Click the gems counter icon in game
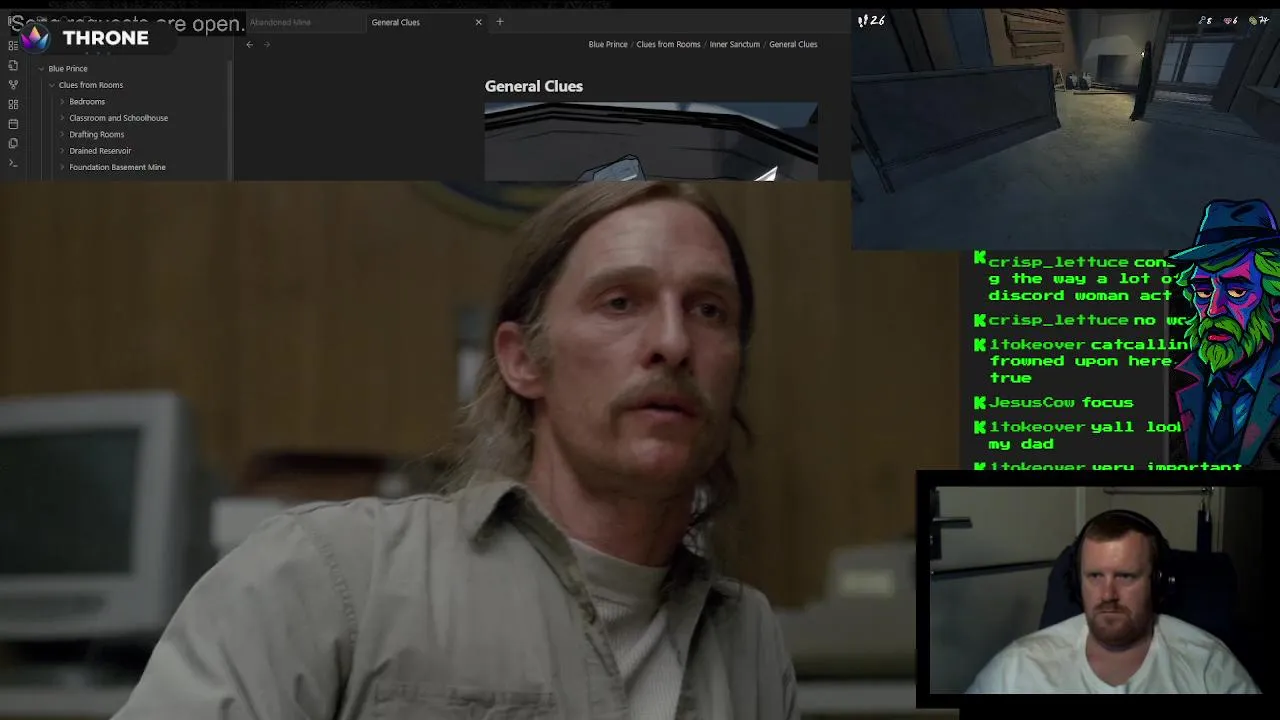The image size is (1280, 720). click(x=1227, y=20)
